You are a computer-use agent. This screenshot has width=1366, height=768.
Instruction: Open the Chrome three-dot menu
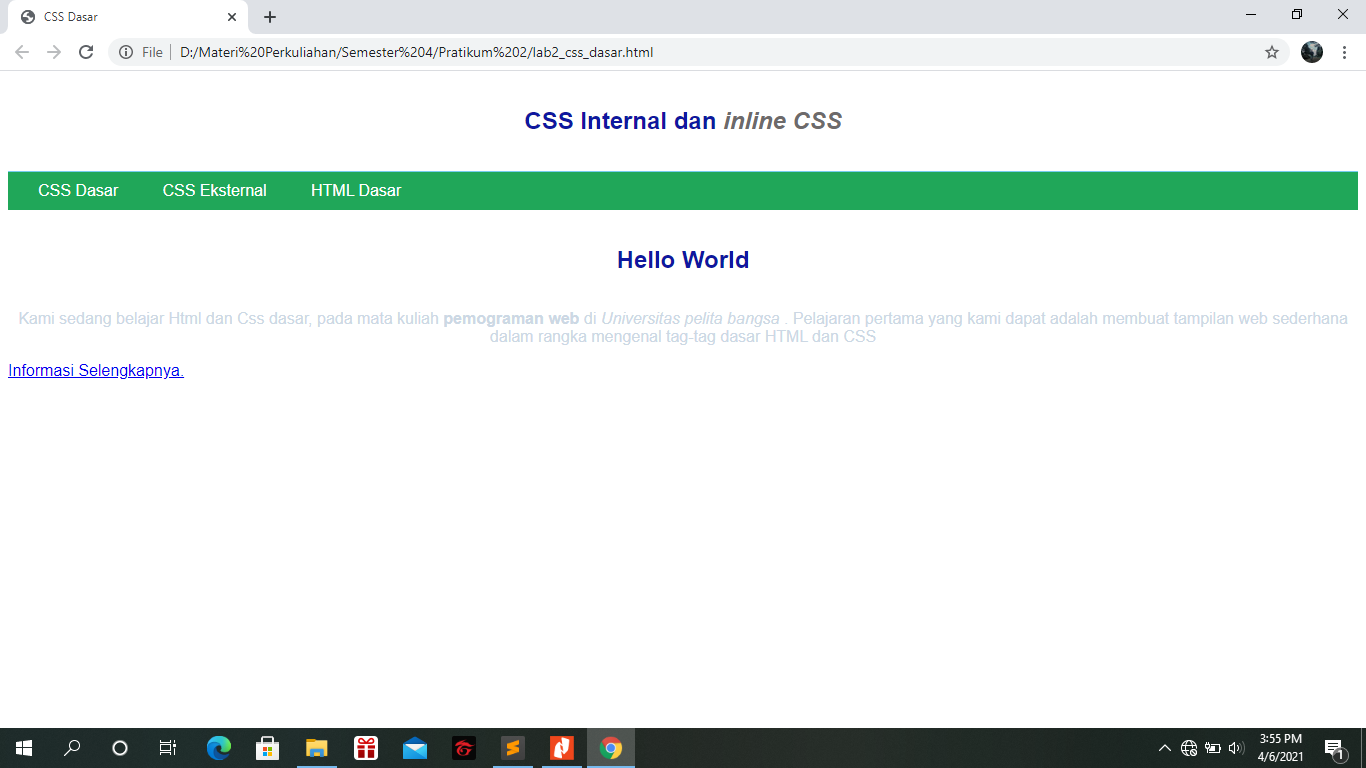(x=1344, y=52)
